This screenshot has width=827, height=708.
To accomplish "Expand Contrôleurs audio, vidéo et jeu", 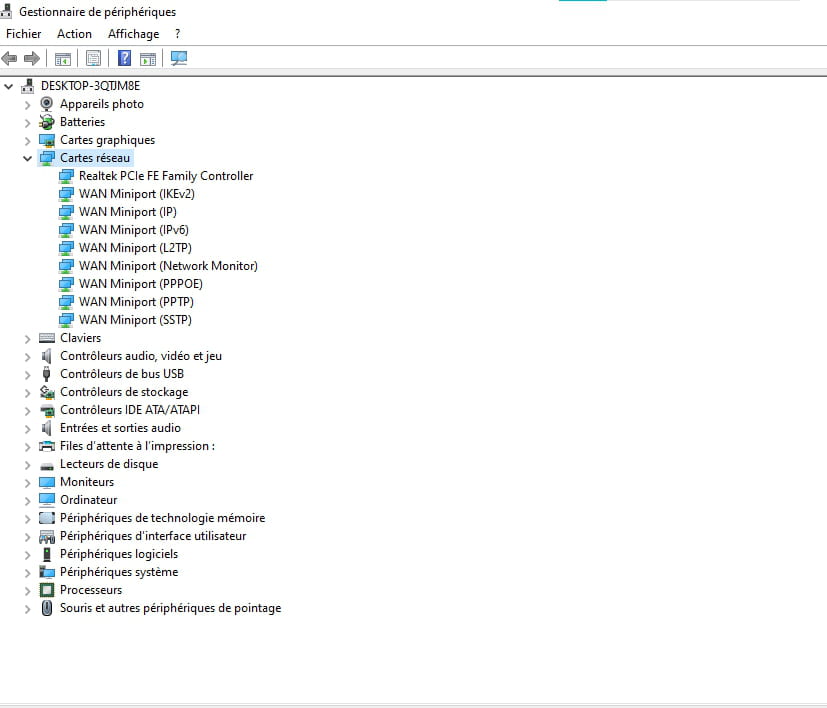I will 27,357.
